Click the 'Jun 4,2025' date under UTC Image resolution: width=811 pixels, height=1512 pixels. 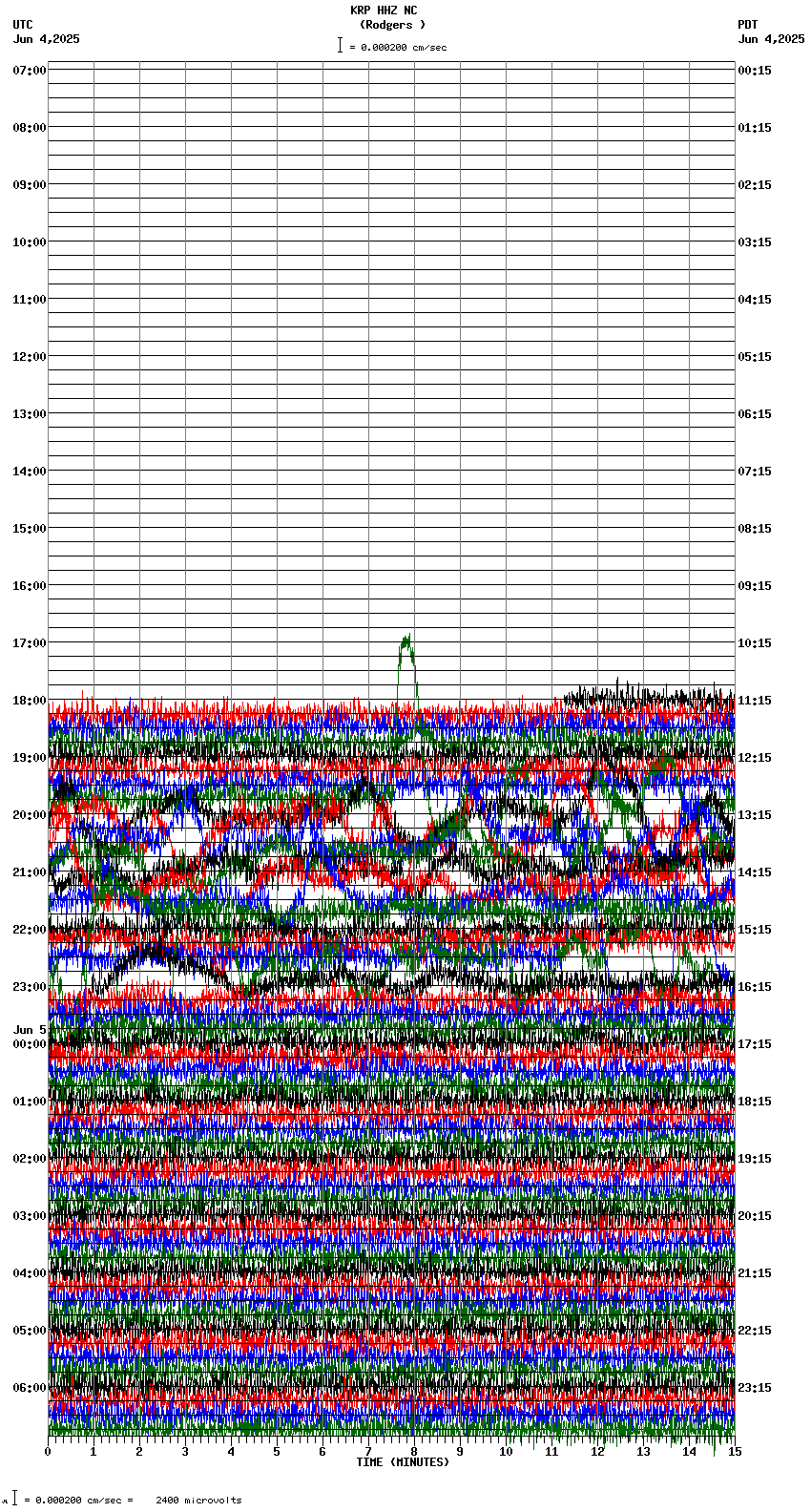click(47, 39)
